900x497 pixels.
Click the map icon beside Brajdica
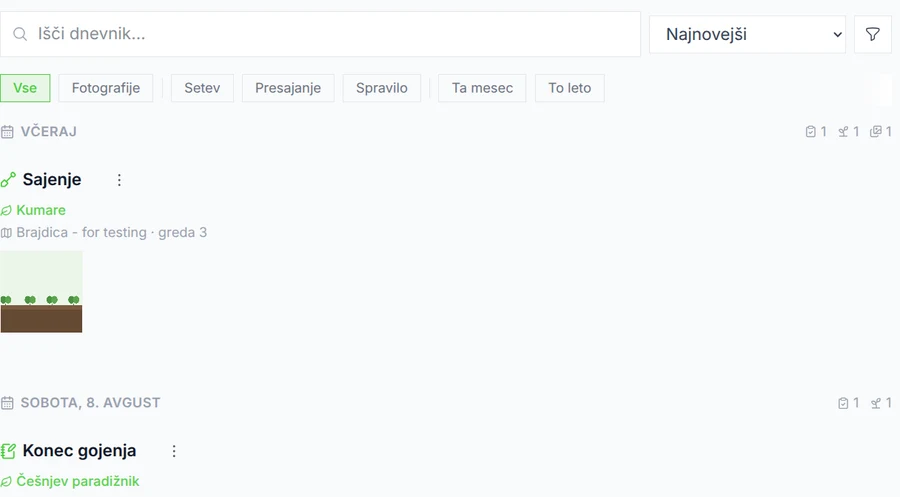6,233
